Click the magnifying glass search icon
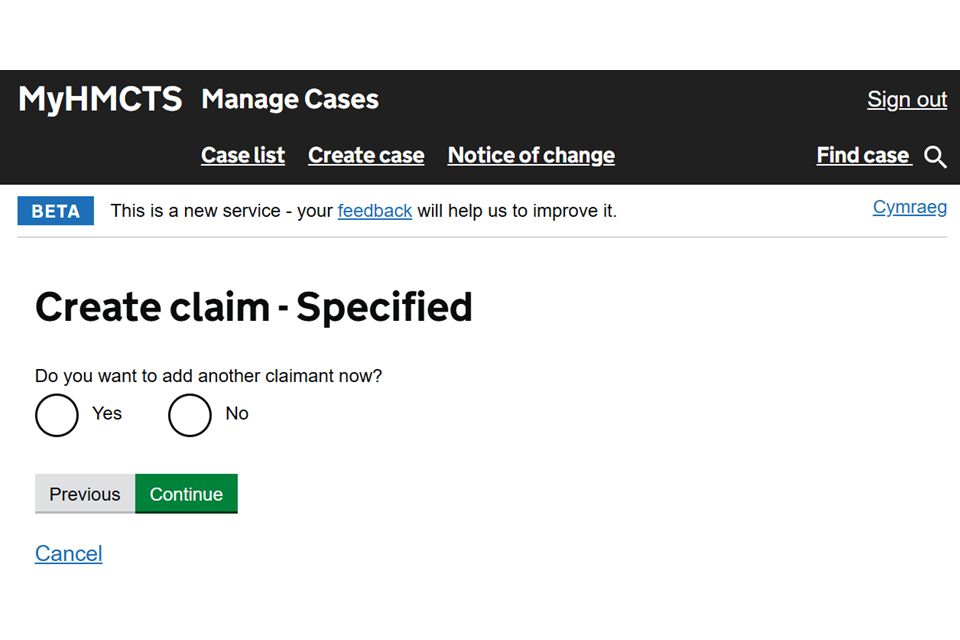The height and width of the screenshot is (640, 960). 935,157
